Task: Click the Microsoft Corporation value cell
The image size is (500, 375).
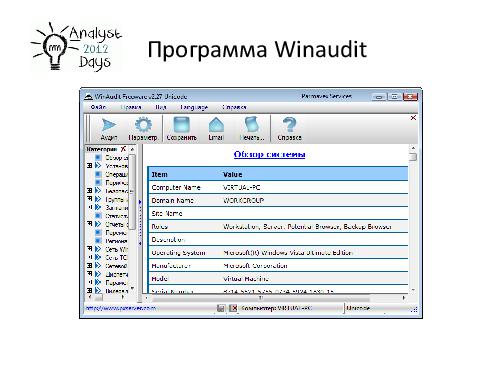Action: pyautogui.click(x=255, y=266)
